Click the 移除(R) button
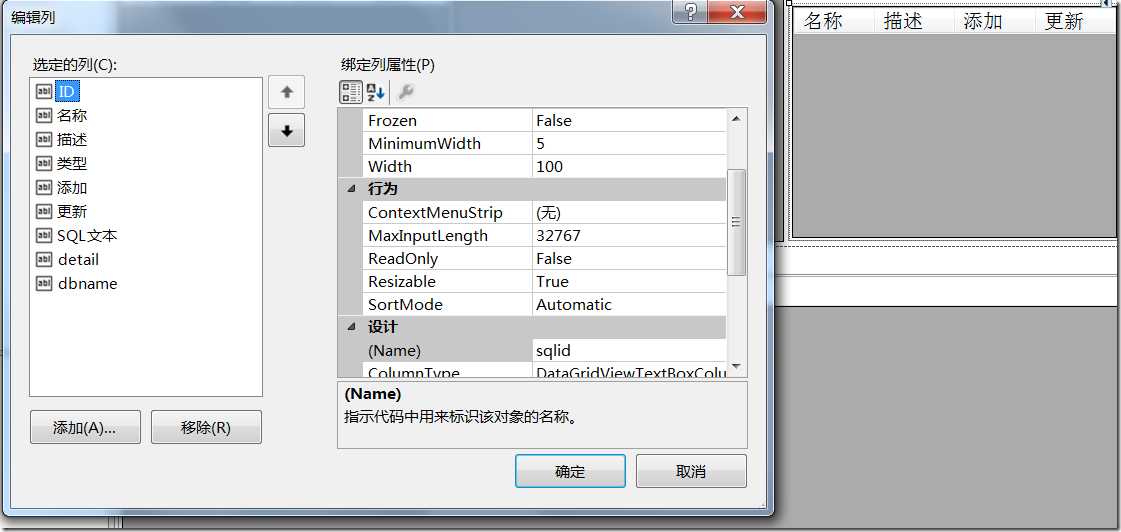 (x=206, y=428)
